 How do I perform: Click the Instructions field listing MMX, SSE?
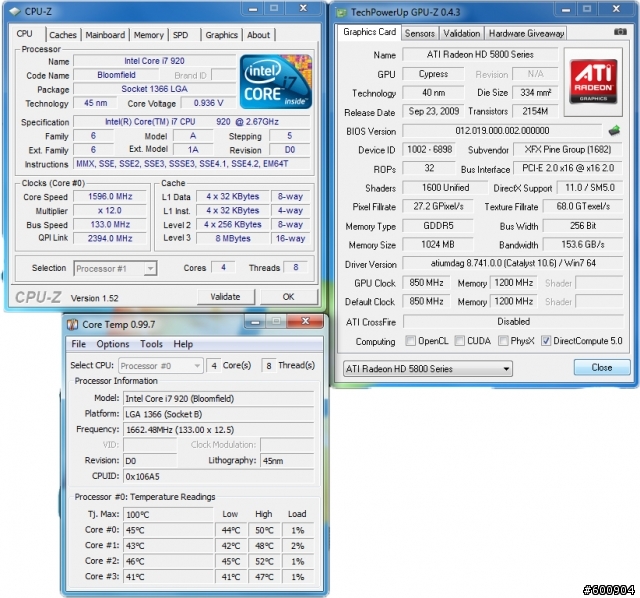pos(192,164)
